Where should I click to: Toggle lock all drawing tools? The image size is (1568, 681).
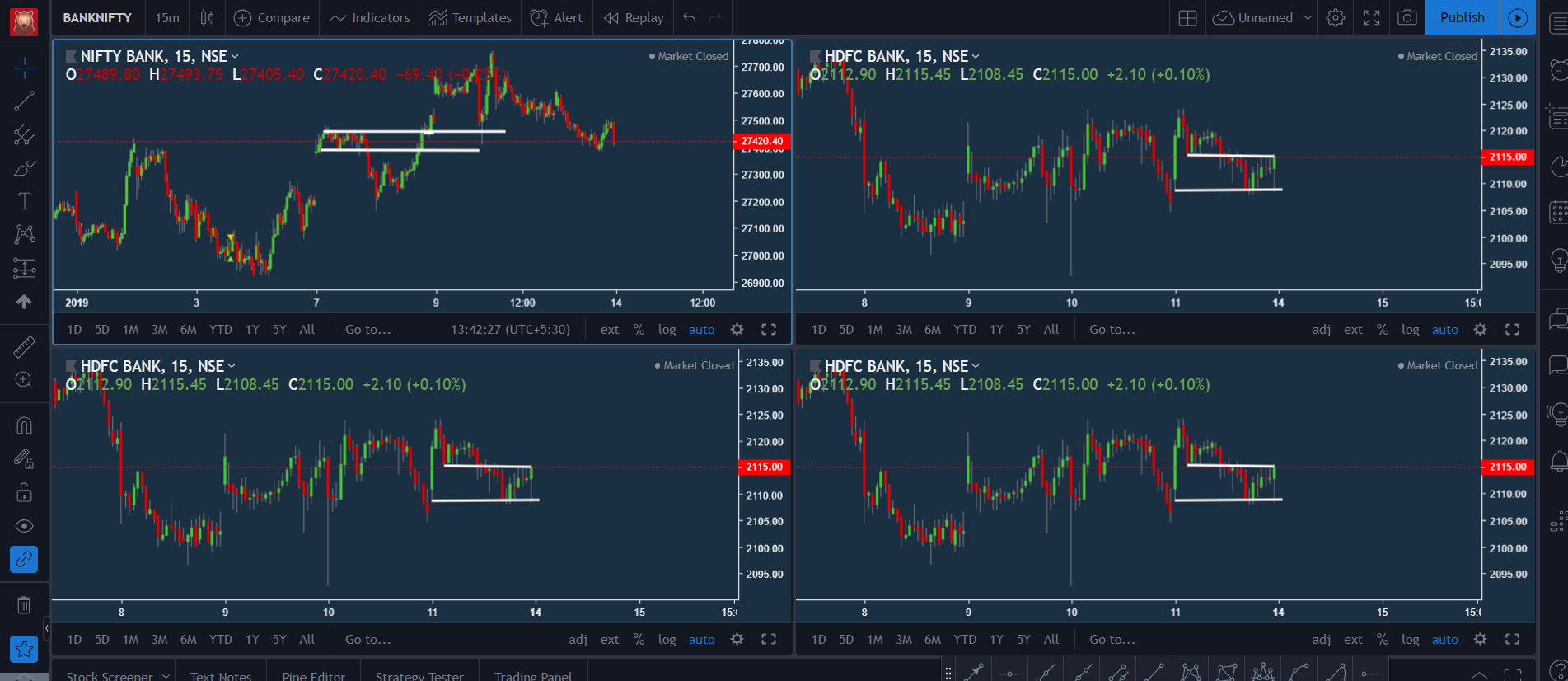pyautogui.click(x=24, y=492)
